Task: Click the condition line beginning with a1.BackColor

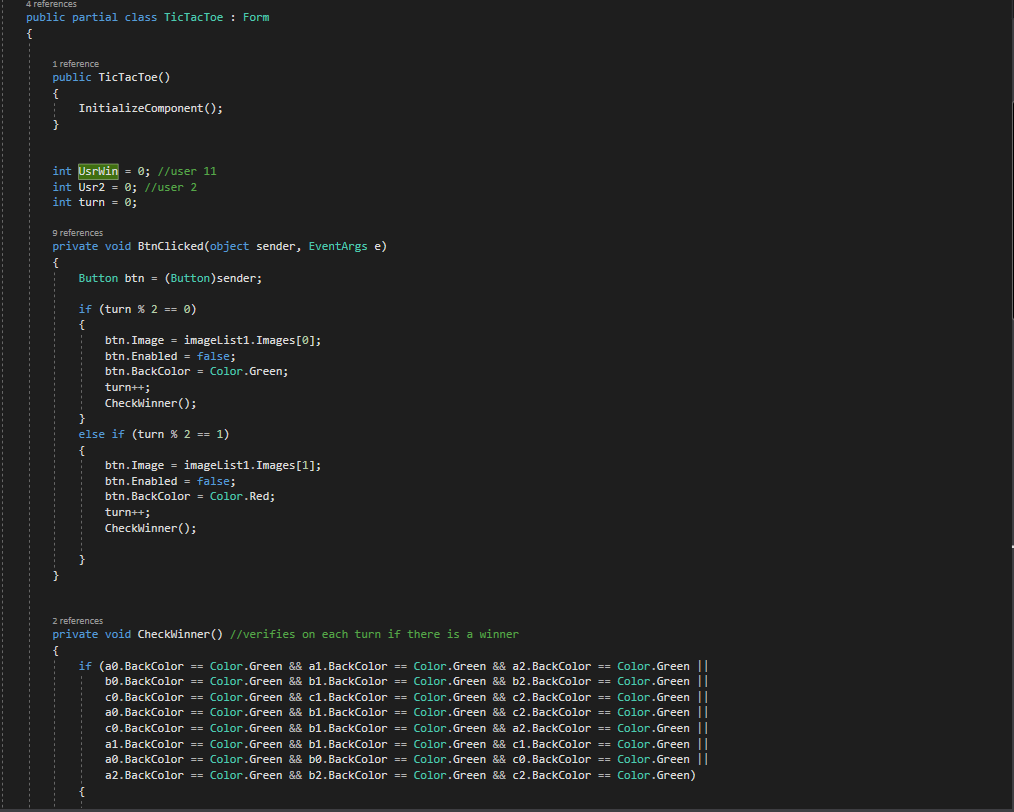Action: click(x=407, y=744)
